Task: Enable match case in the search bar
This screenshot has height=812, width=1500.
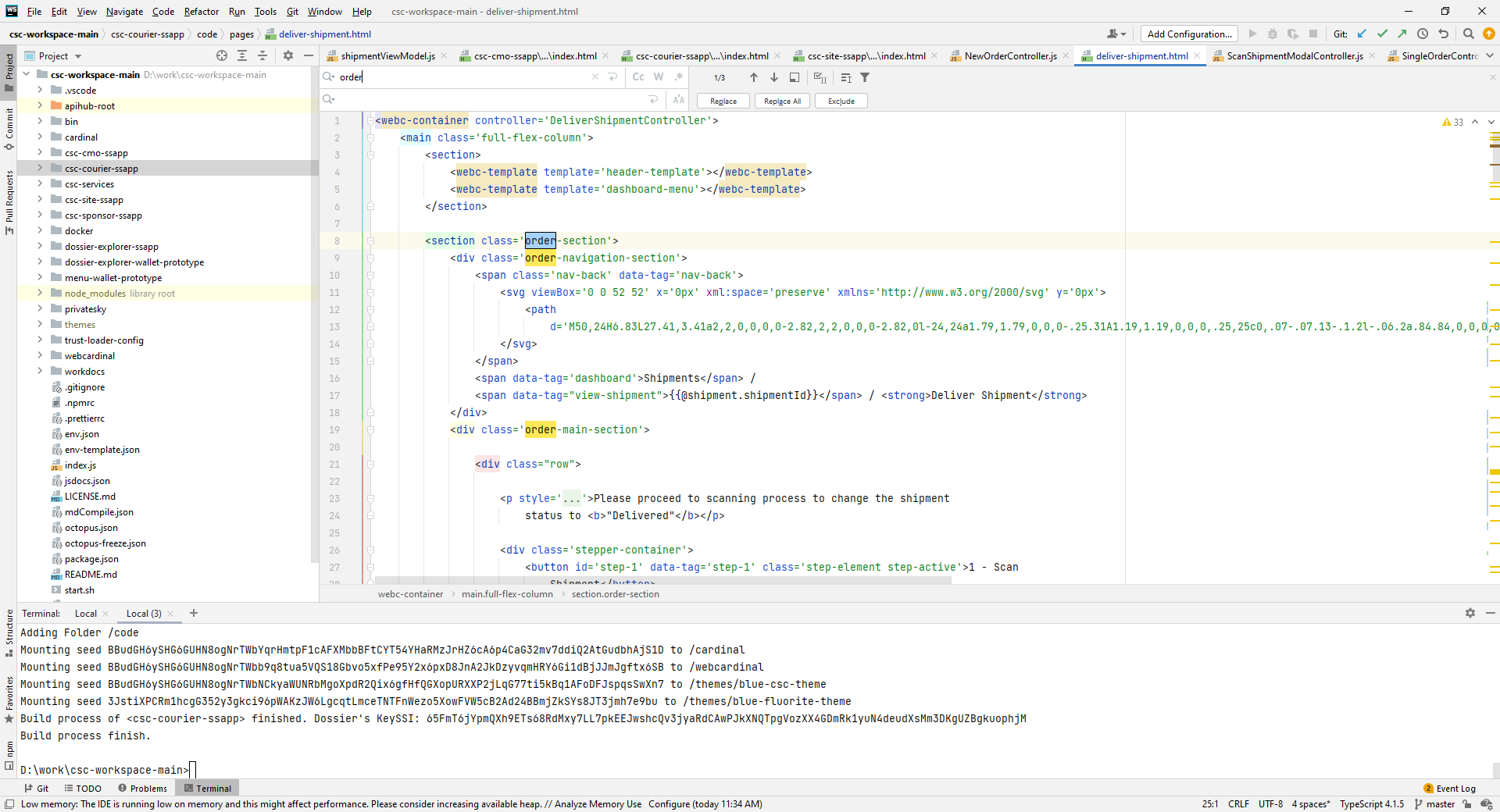Action: pos(639,77)
